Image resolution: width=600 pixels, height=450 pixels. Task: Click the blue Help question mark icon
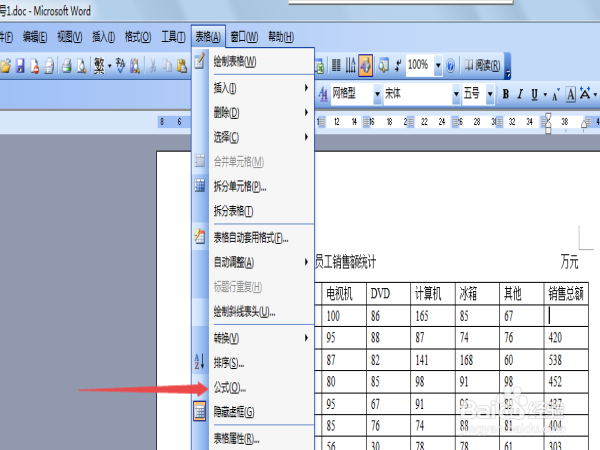point(451,66)
